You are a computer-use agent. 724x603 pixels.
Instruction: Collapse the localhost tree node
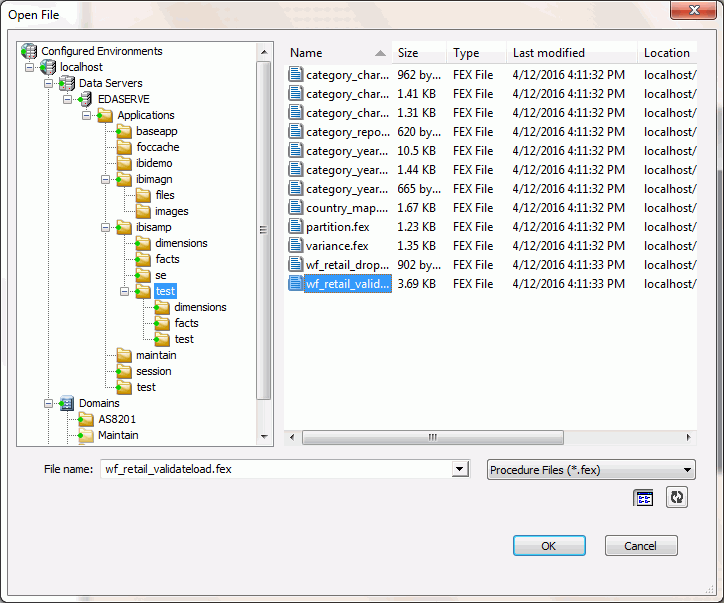tap(30, 67)
